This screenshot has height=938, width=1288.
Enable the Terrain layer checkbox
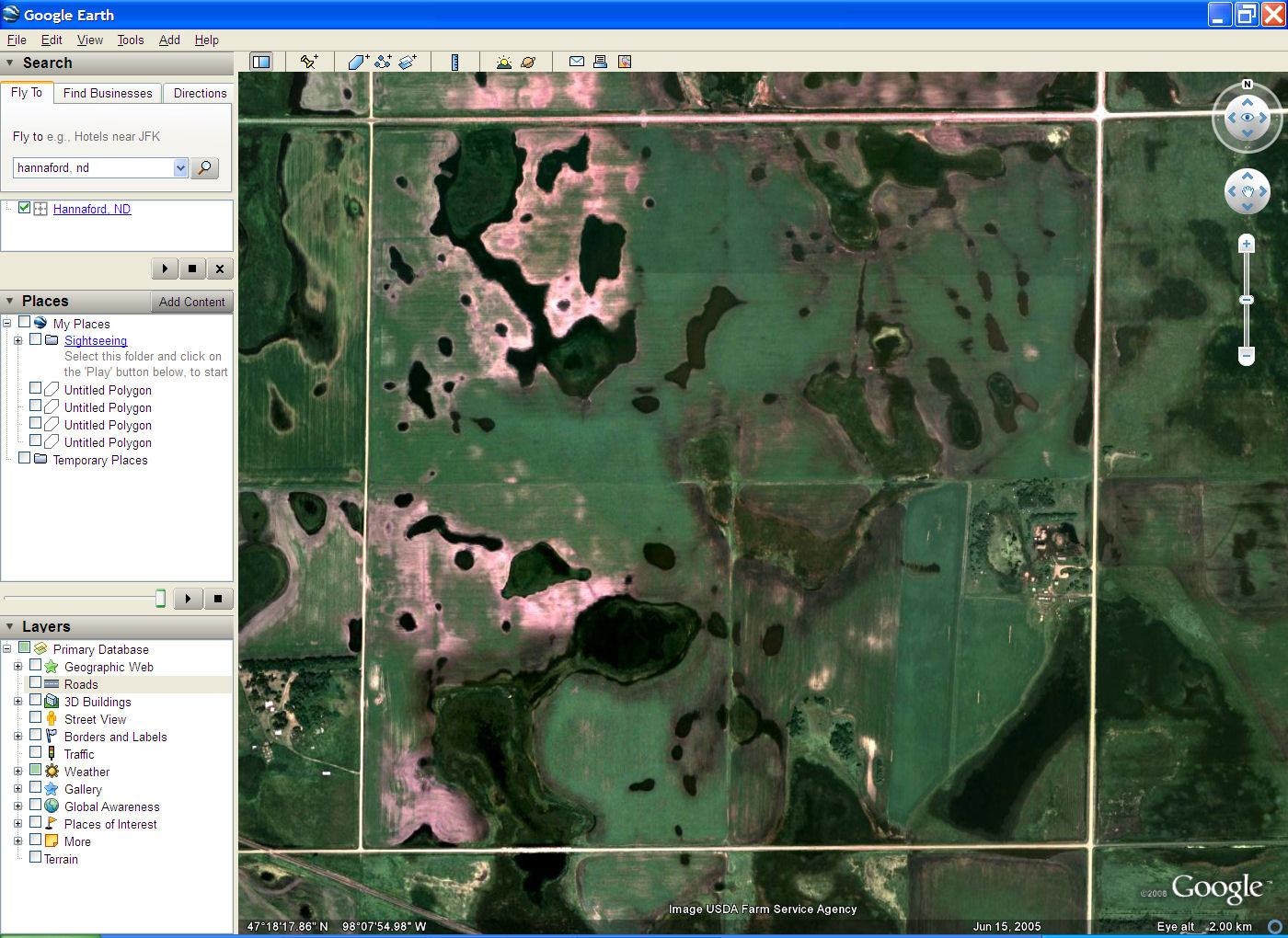(36, 857)
